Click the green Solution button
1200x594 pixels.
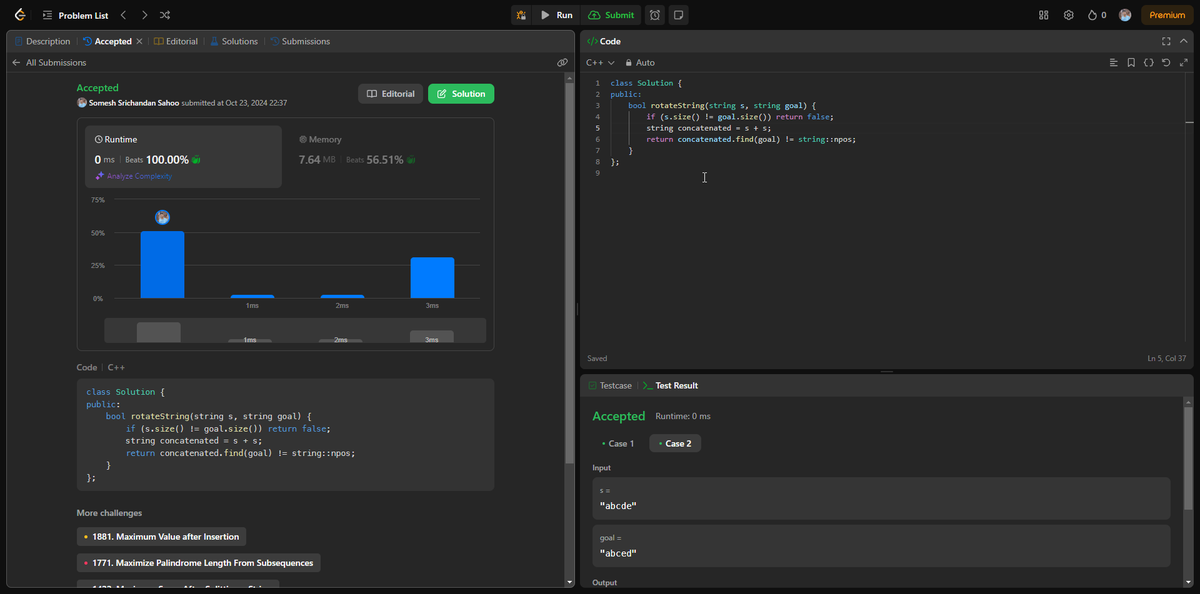tap(461, 93)
